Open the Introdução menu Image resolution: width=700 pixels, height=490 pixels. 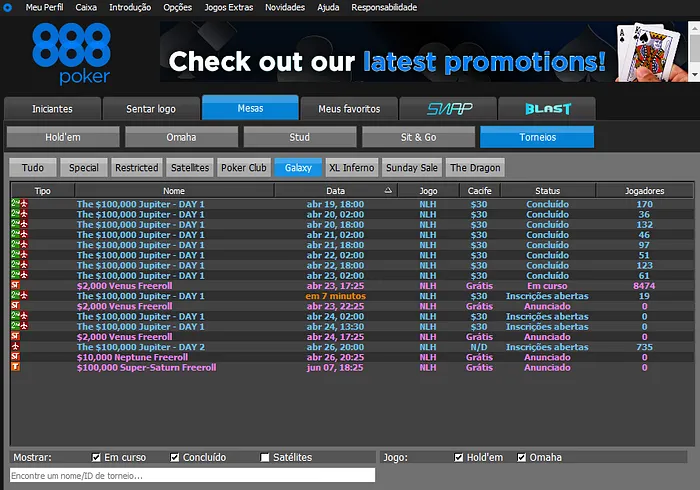point(130,7)
